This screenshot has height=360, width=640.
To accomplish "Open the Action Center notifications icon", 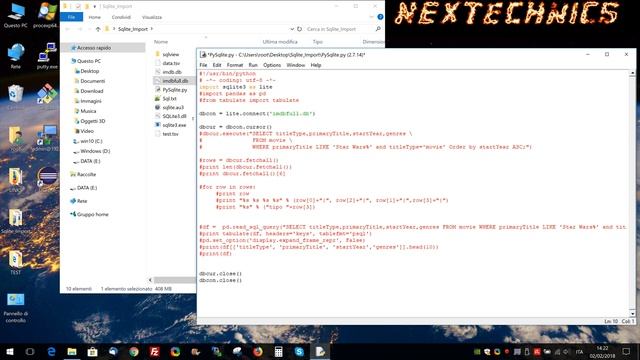I will (x=626, y=351).
